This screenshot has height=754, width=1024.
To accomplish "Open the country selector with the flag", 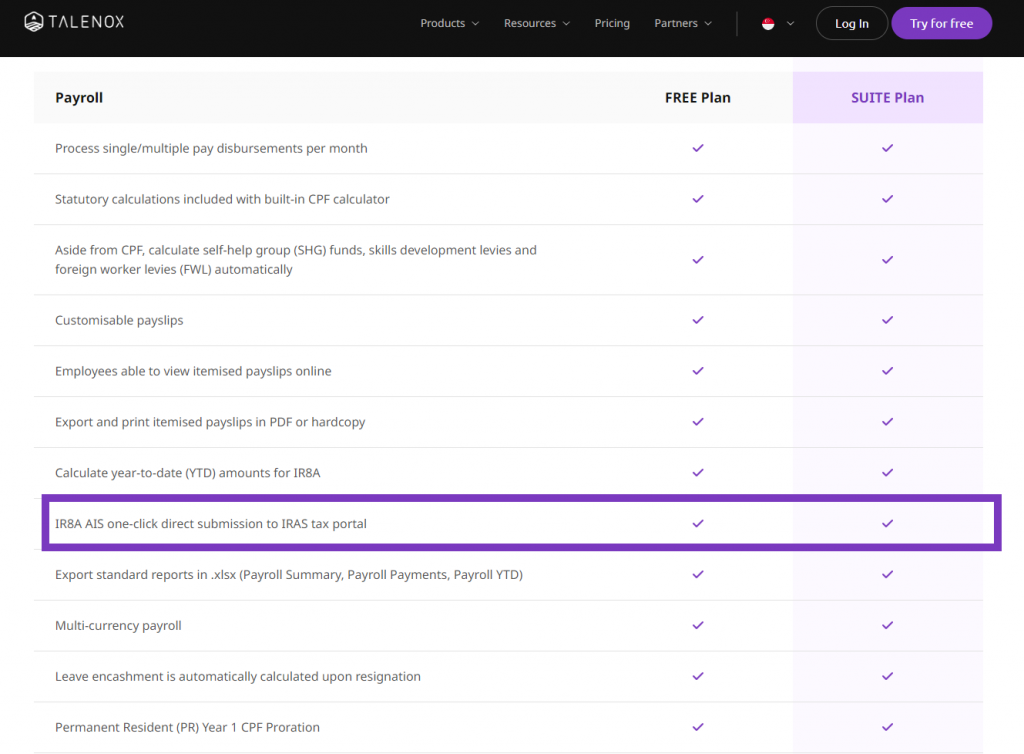I will pos(778,24).
